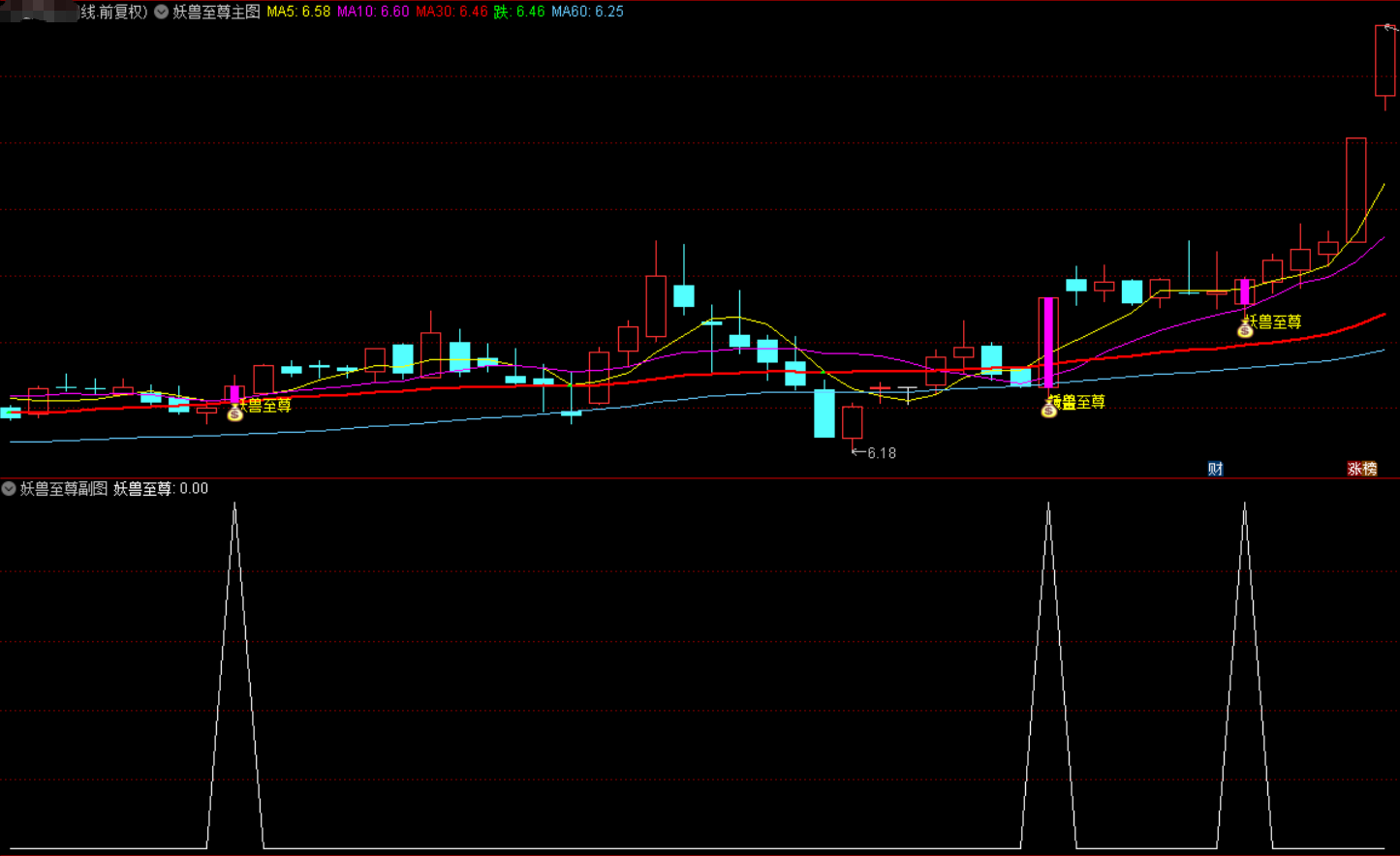Select the tall magenta candle in the main chart
This screenshot has height=856, width=1400.
coord(1048,343)
